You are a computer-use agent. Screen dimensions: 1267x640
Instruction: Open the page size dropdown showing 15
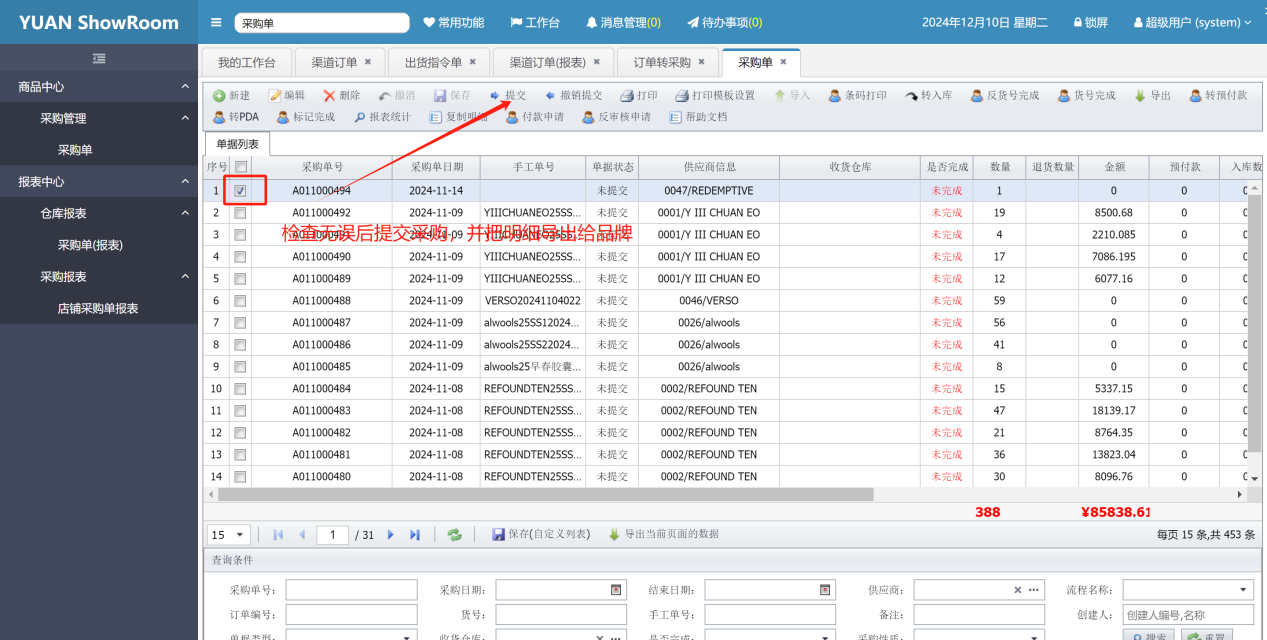tap(229, 535)
